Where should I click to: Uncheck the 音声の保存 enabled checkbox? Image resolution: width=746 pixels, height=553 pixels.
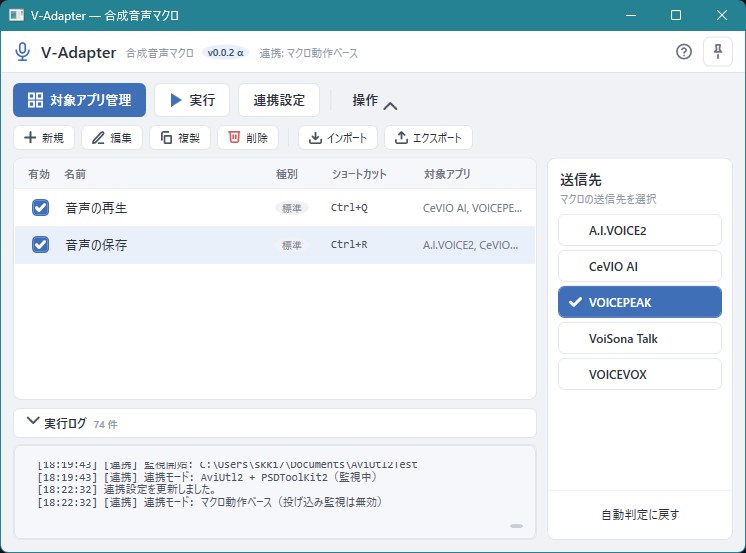tap(40, 245)
